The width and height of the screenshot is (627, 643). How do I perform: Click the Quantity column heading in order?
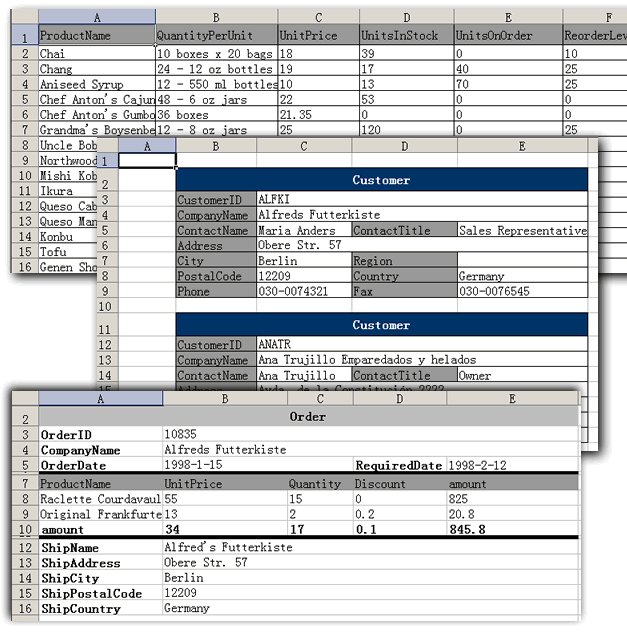coord(320,483)
